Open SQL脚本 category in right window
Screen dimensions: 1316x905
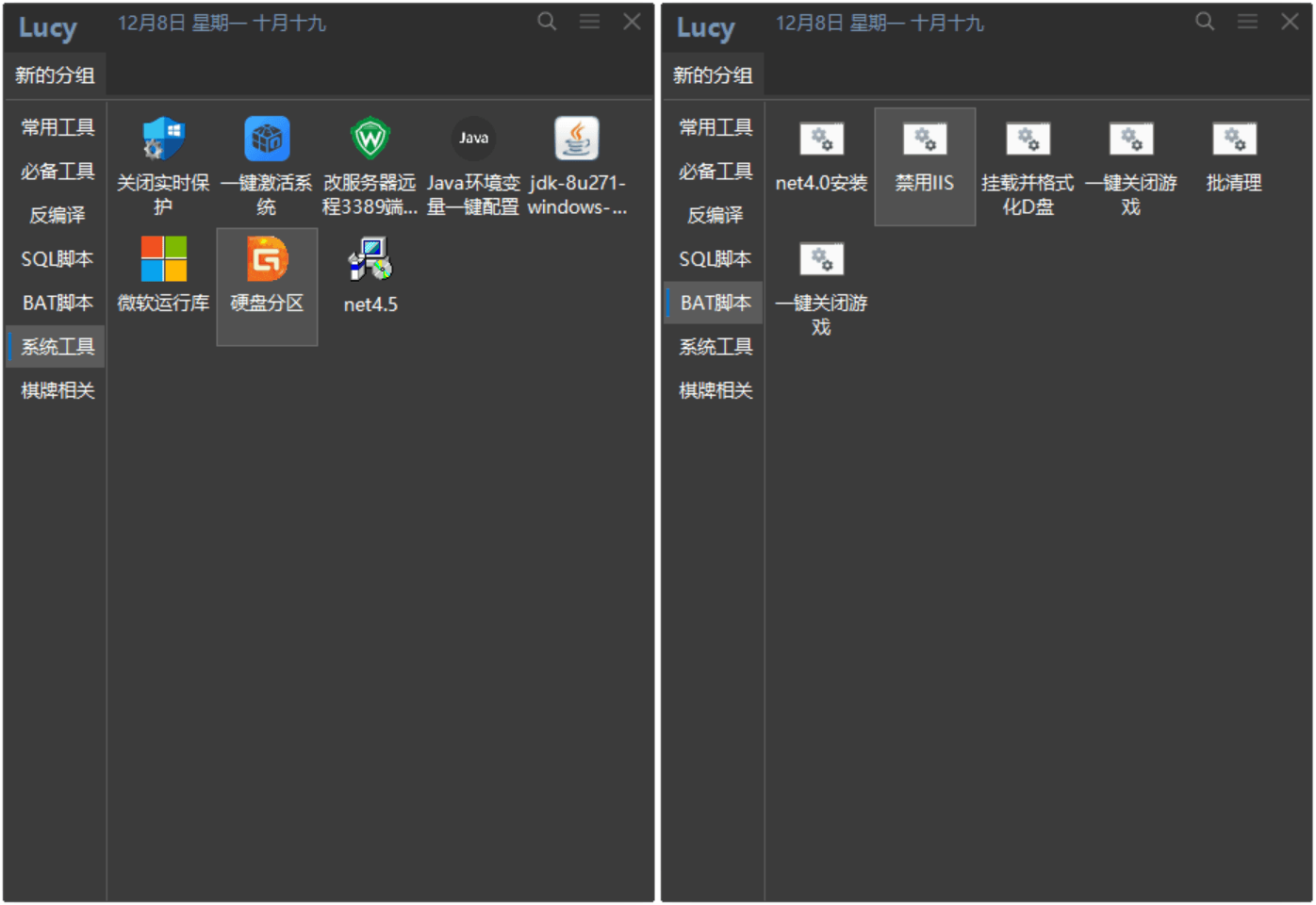pyautogui.click(x=716, y=259)
